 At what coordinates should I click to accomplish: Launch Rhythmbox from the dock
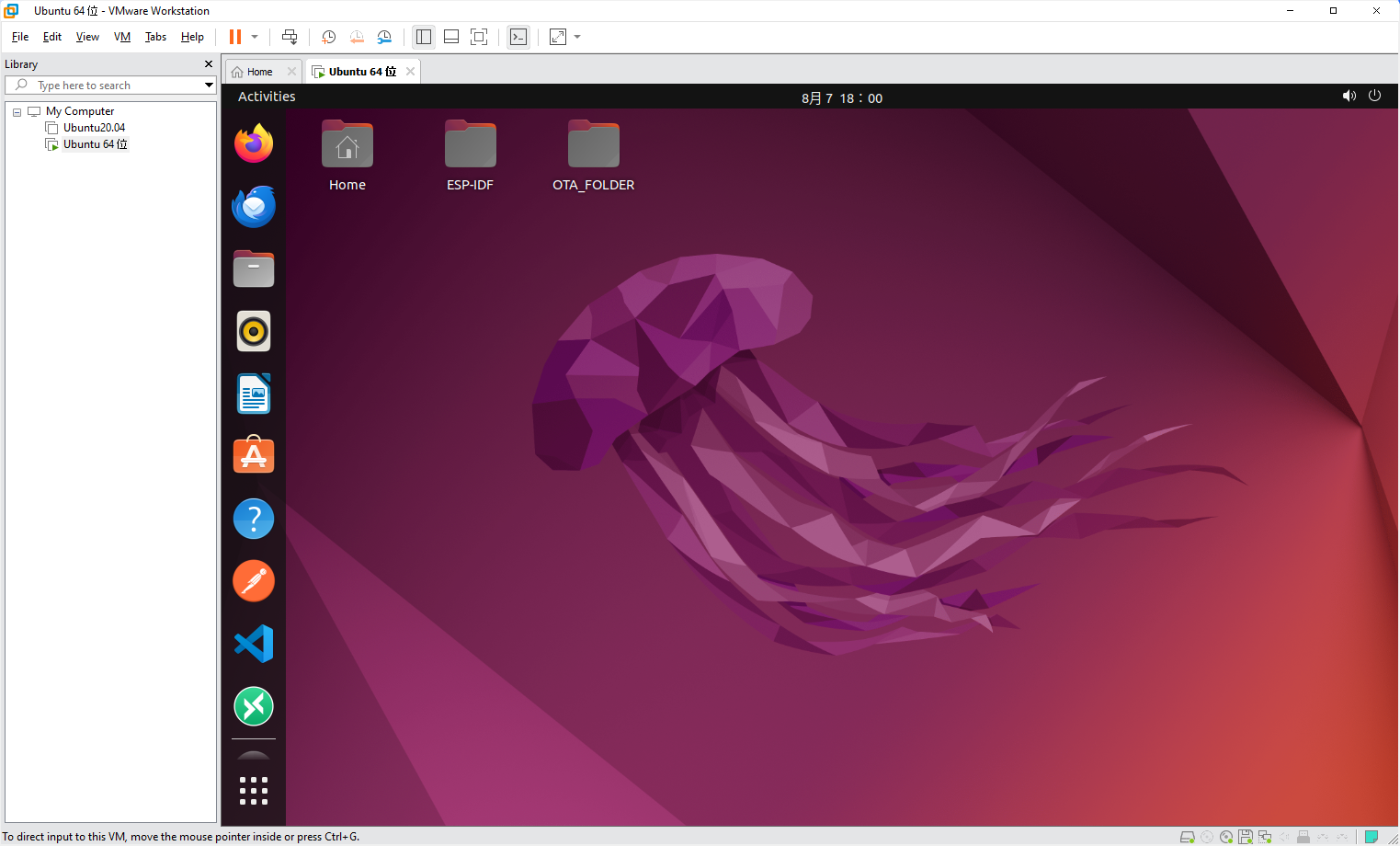(x=254, y=331)
